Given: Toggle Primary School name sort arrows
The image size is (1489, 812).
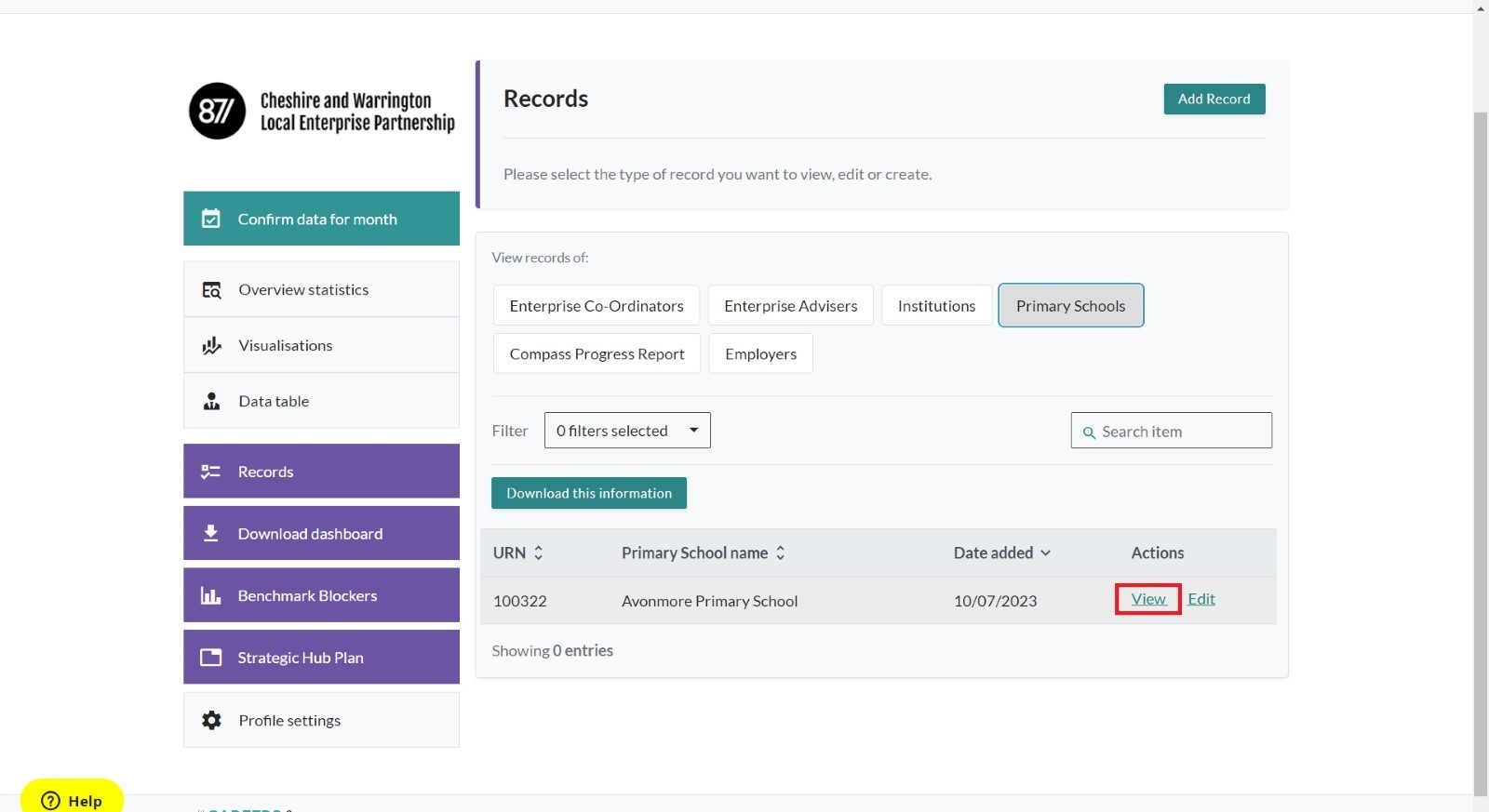Looking at the screenshot, I should pos(781,552).
